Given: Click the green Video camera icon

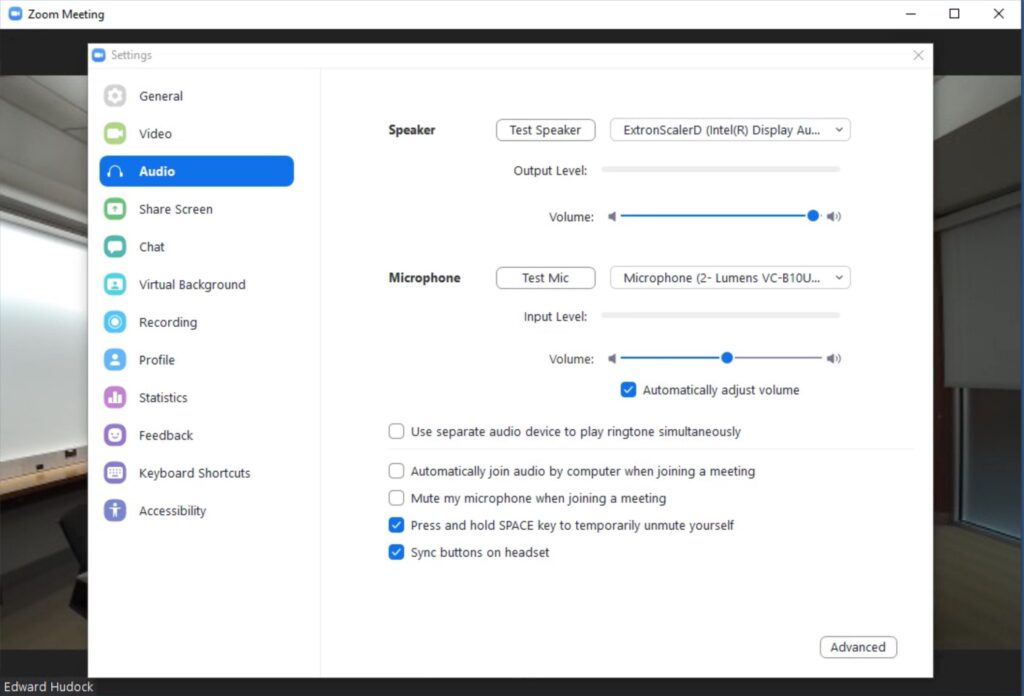Looking at the screenshot, I should 115,134.
